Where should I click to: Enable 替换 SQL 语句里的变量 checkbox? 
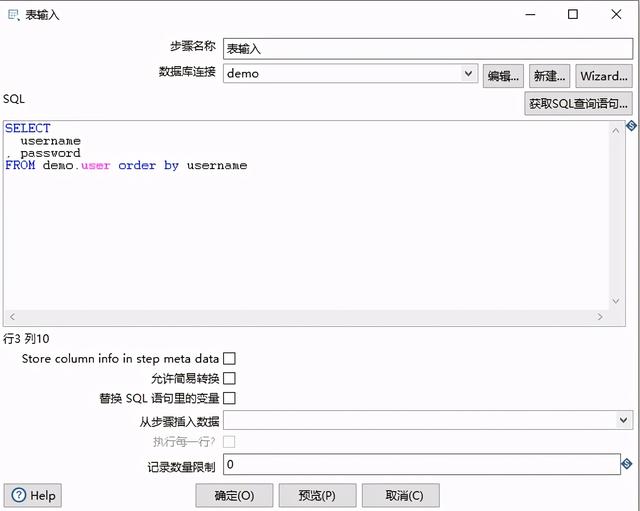tap(229, 398)
